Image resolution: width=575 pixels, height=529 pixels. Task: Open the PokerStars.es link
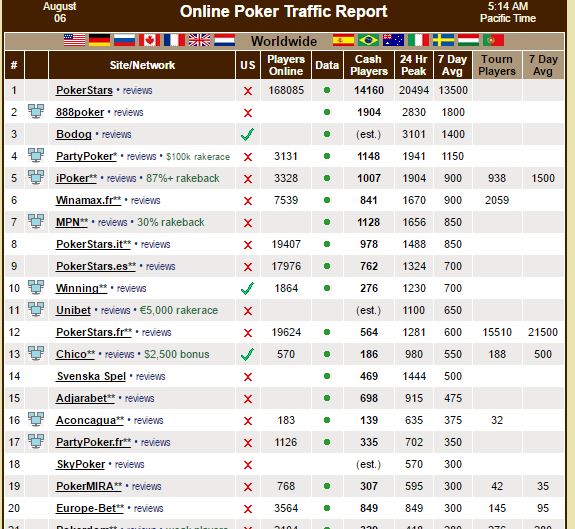pyautogui.click(x=96, y=266)
